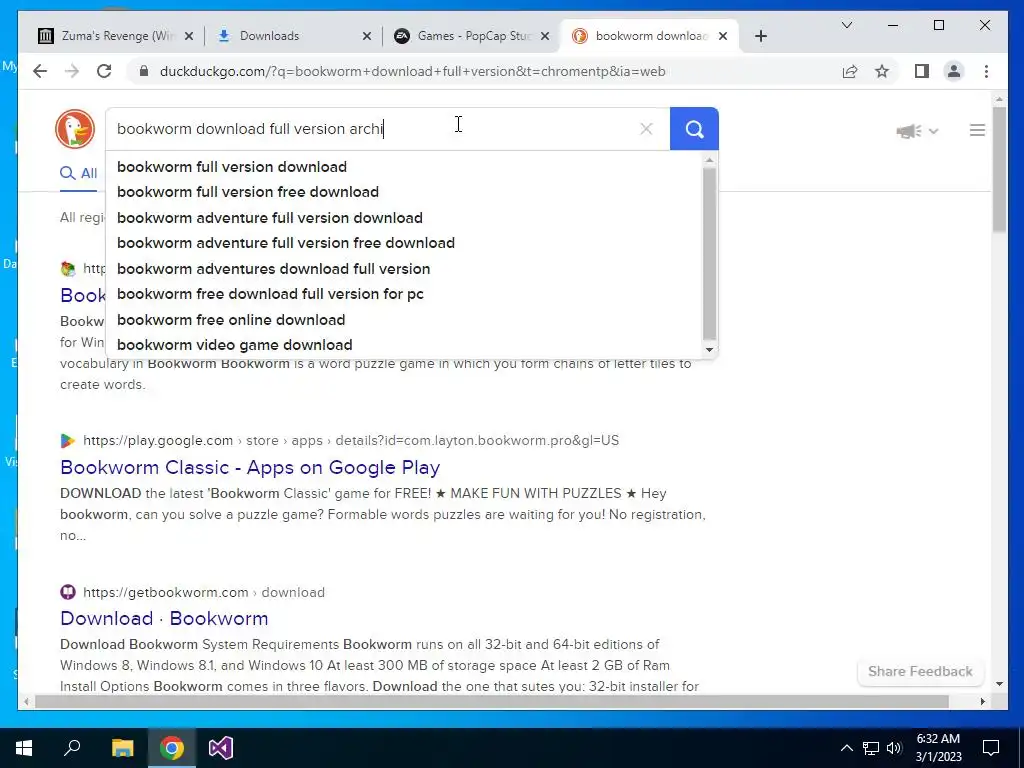The width and height of the screenshot is (1024, 768).
Task: Click the network tray icon
Action: (871, 748)
